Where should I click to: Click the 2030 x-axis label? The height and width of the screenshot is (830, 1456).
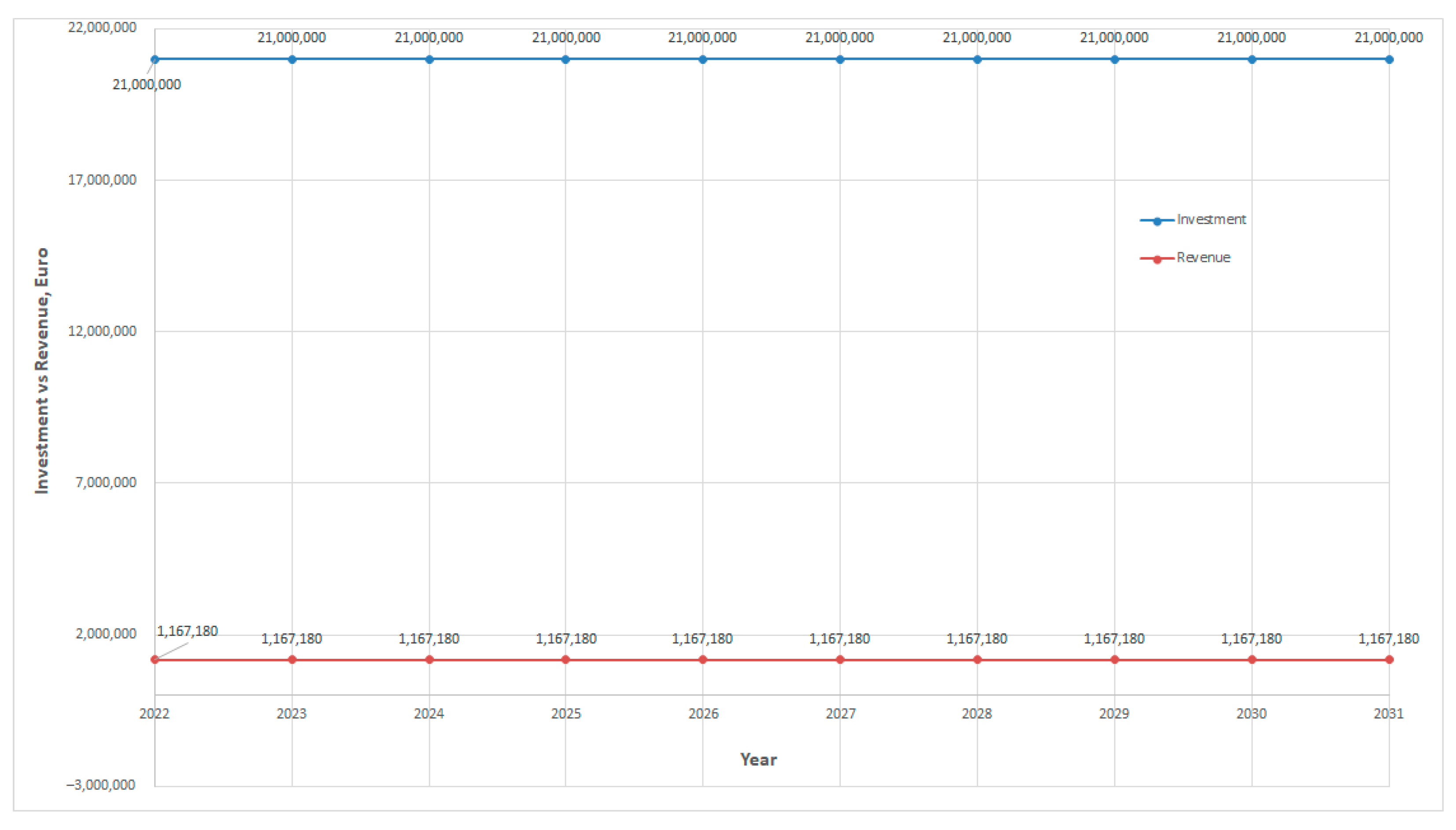(1251, 714)
